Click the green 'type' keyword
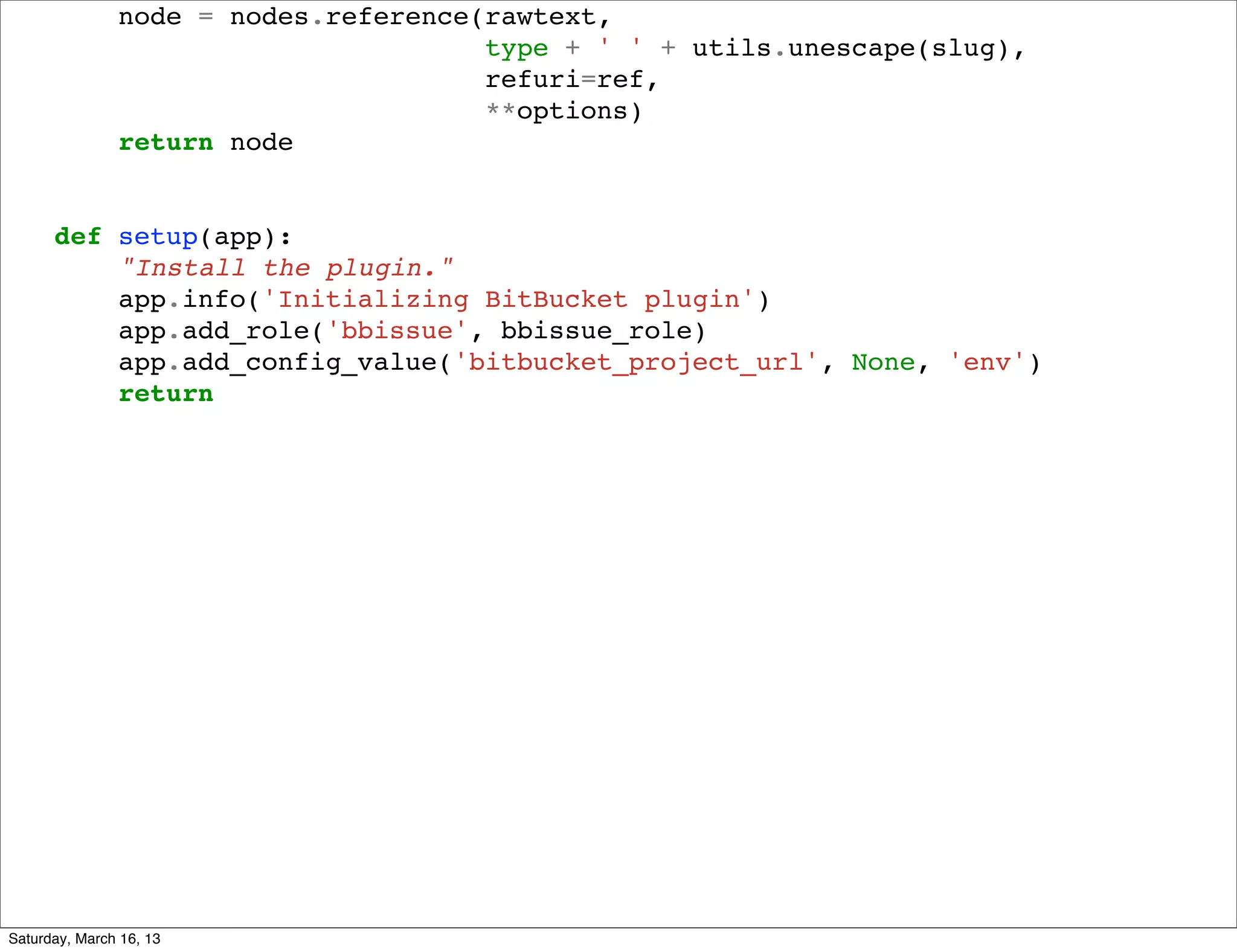1237x952 pixels. [x=517, y=50]
